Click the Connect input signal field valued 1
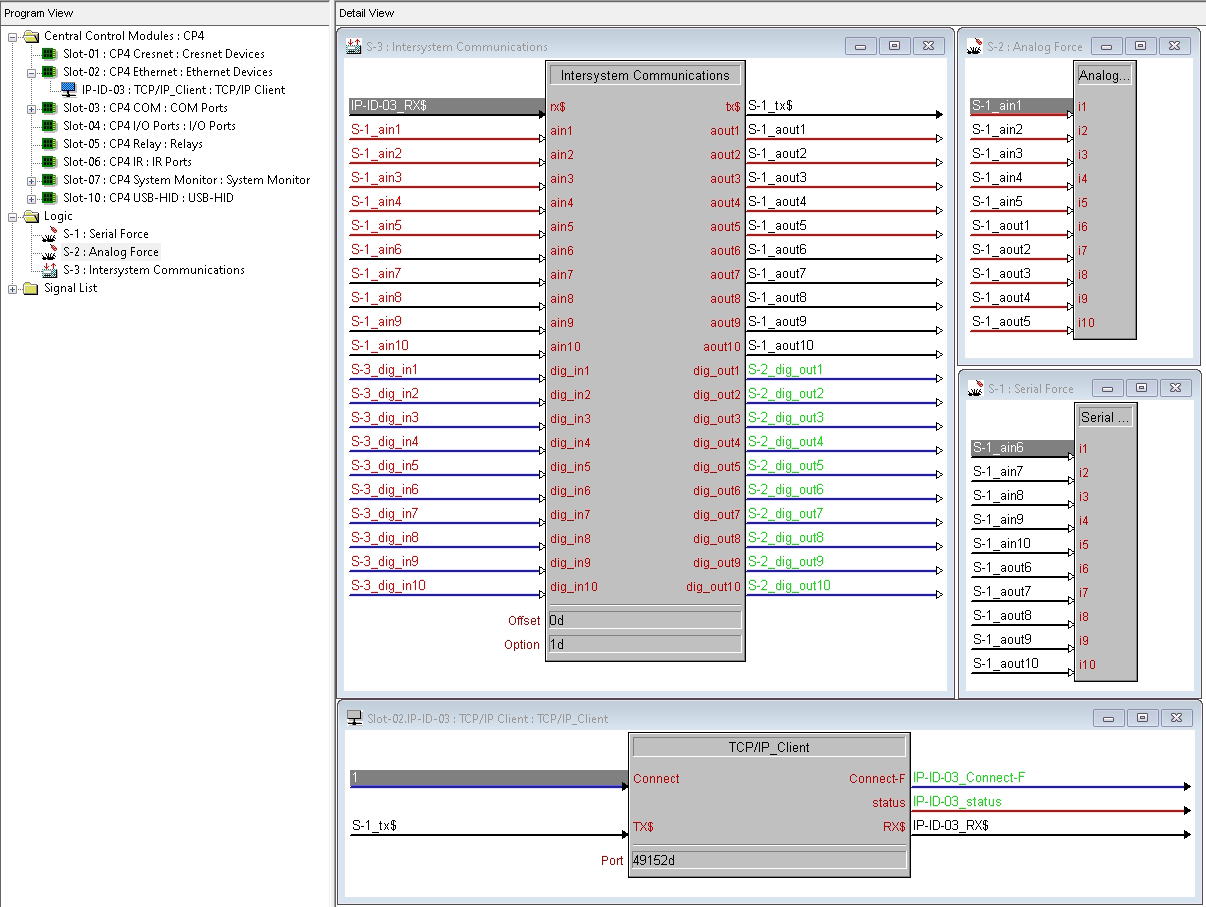 pyautogui.click(x=489, y=778)
